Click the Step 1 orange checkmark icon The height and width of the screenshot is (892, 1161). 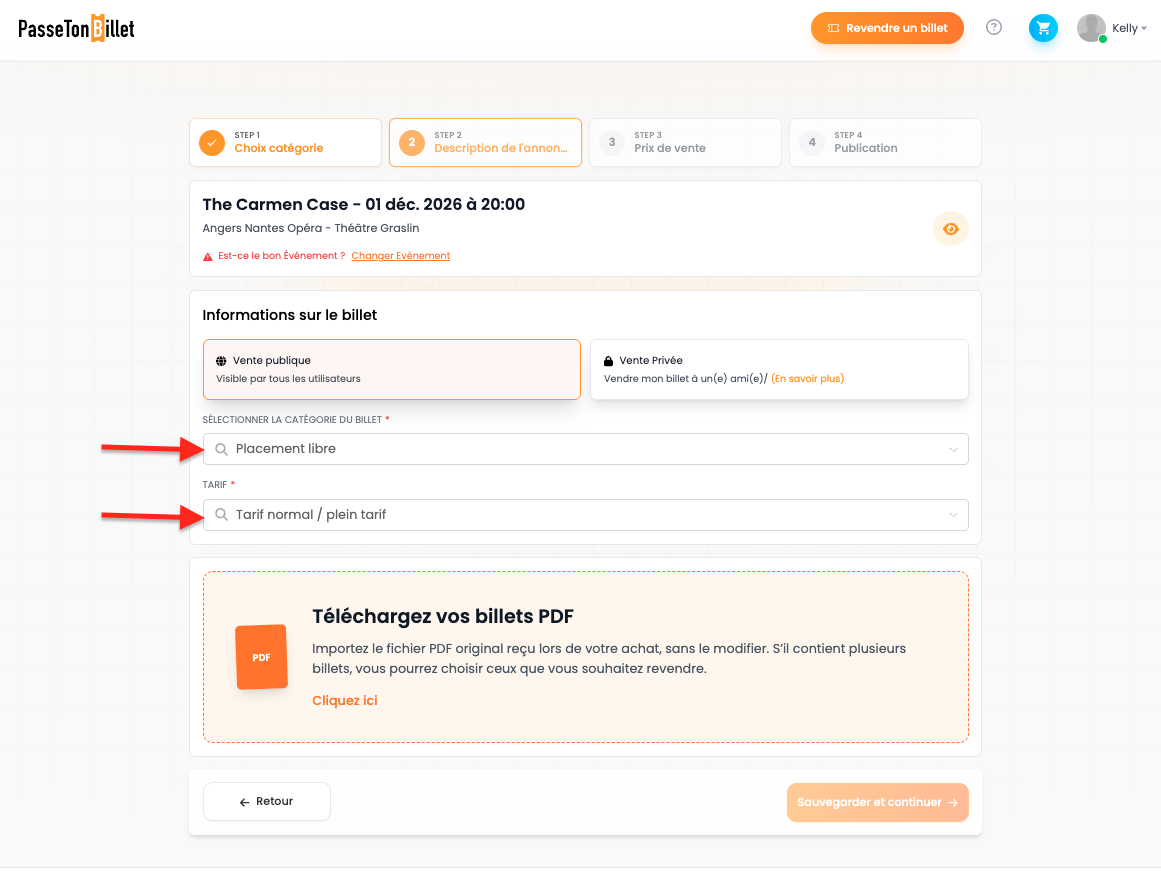click(212, 142)
